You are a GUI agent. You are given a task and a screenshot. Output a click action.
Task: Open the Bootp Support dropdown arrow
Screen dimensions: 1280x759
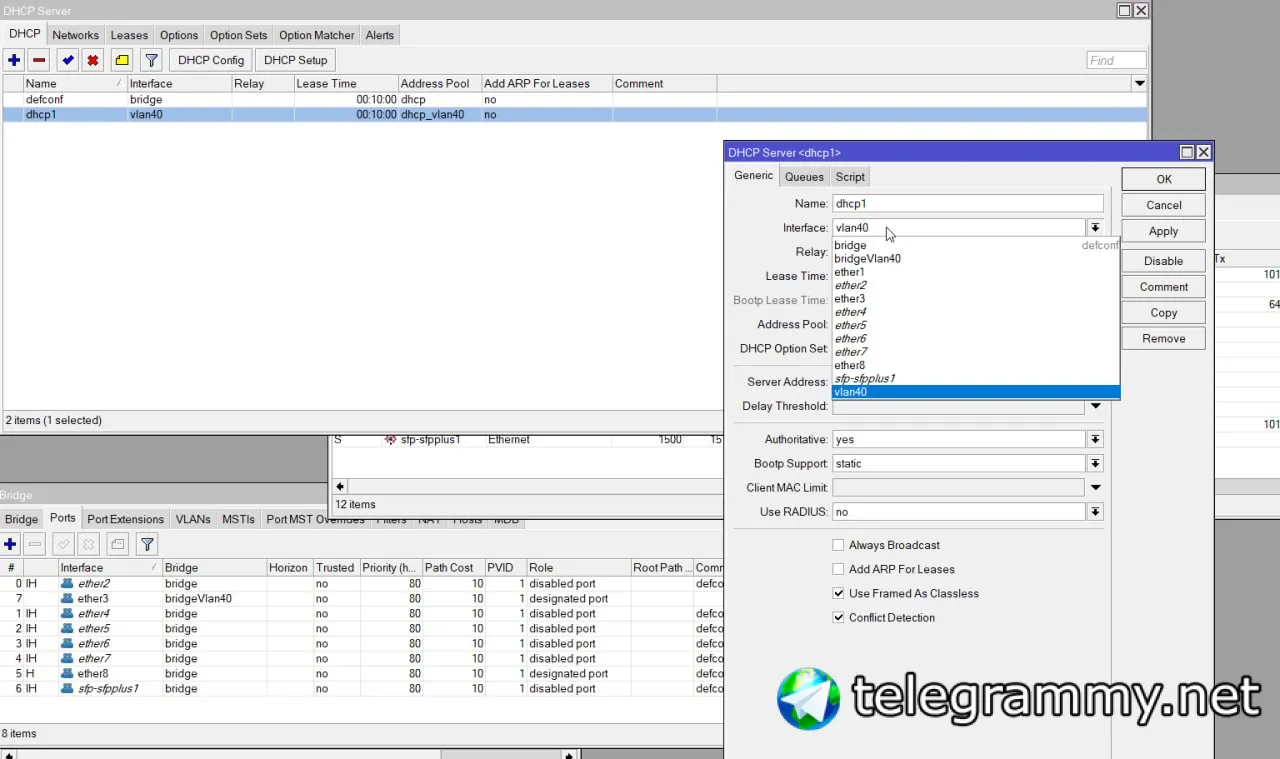(x=1096, y=464)
